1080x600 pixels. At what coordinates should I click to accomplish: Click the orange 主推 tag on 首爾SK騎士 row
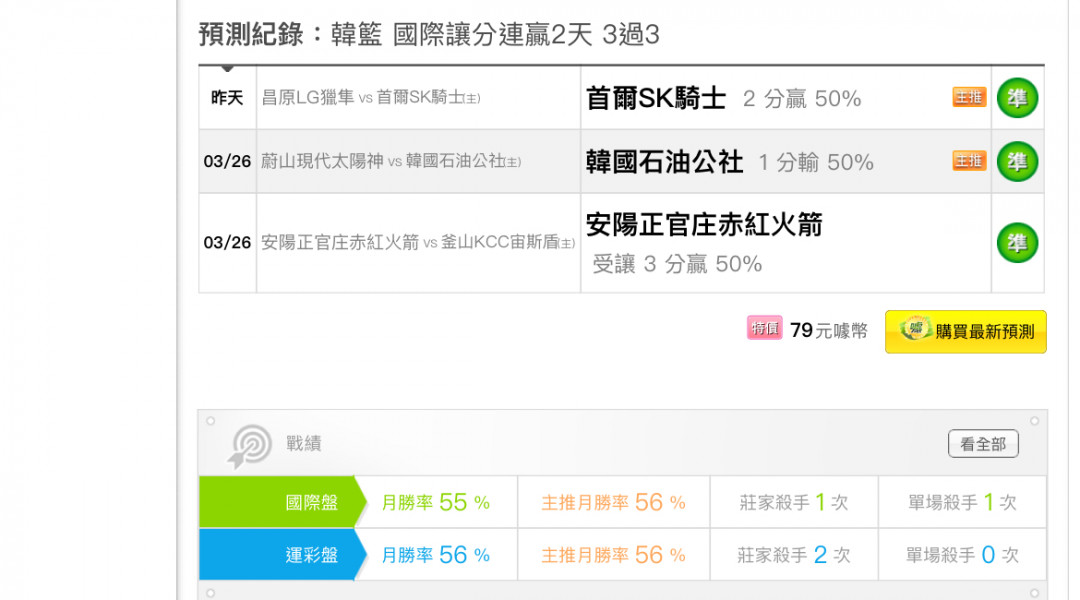969,97
